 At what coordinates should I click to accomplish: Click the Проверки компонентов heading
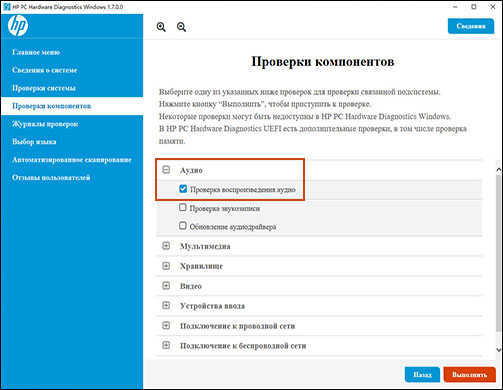coord(323,62)
